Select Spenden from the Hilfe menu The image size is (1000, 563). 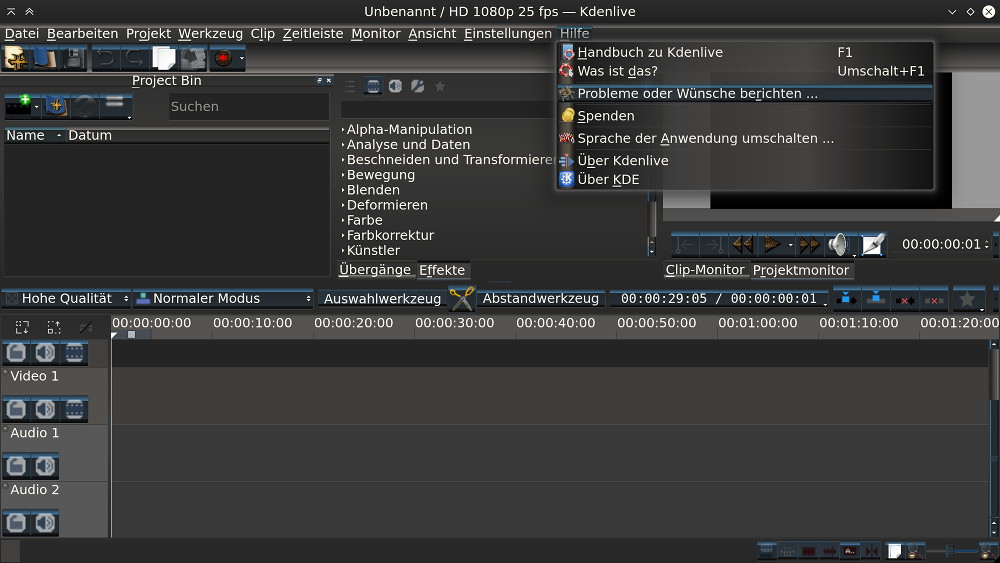click(x=745, y=116)
